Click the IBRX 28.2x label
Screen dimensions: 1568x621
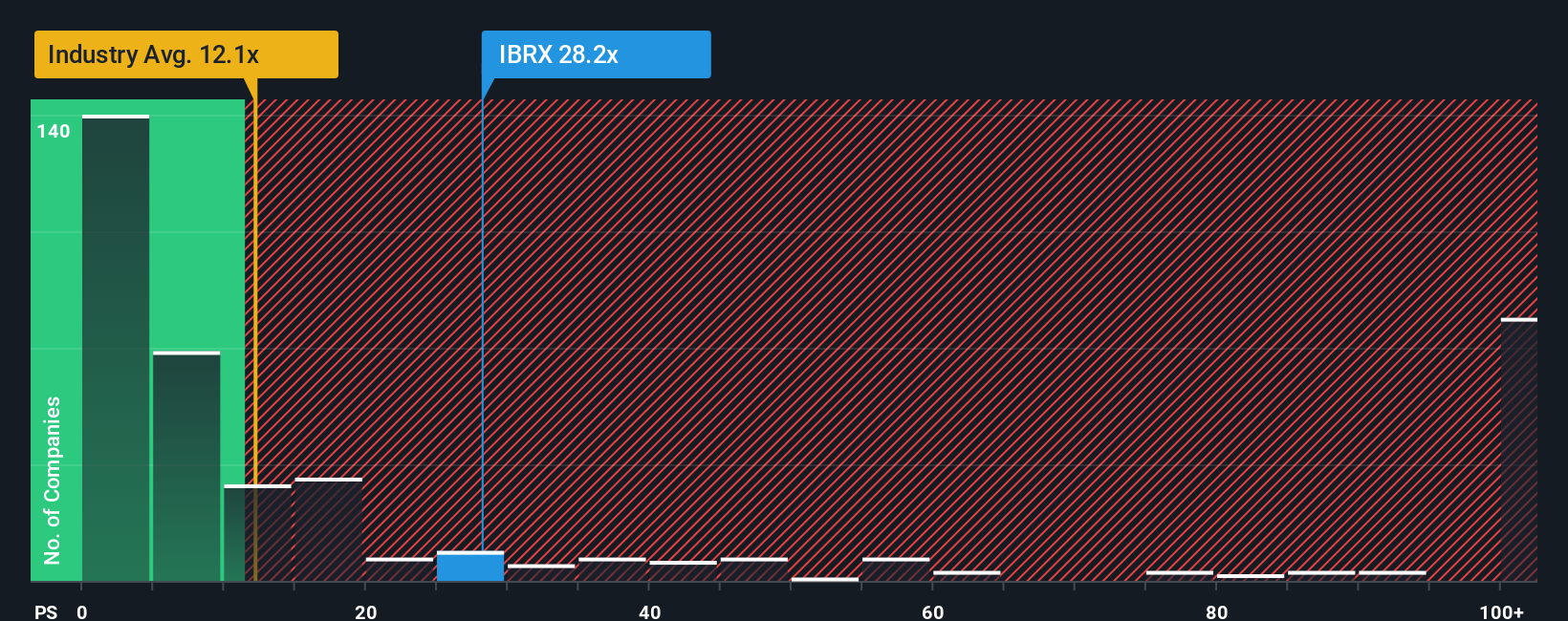coord(596,54)
